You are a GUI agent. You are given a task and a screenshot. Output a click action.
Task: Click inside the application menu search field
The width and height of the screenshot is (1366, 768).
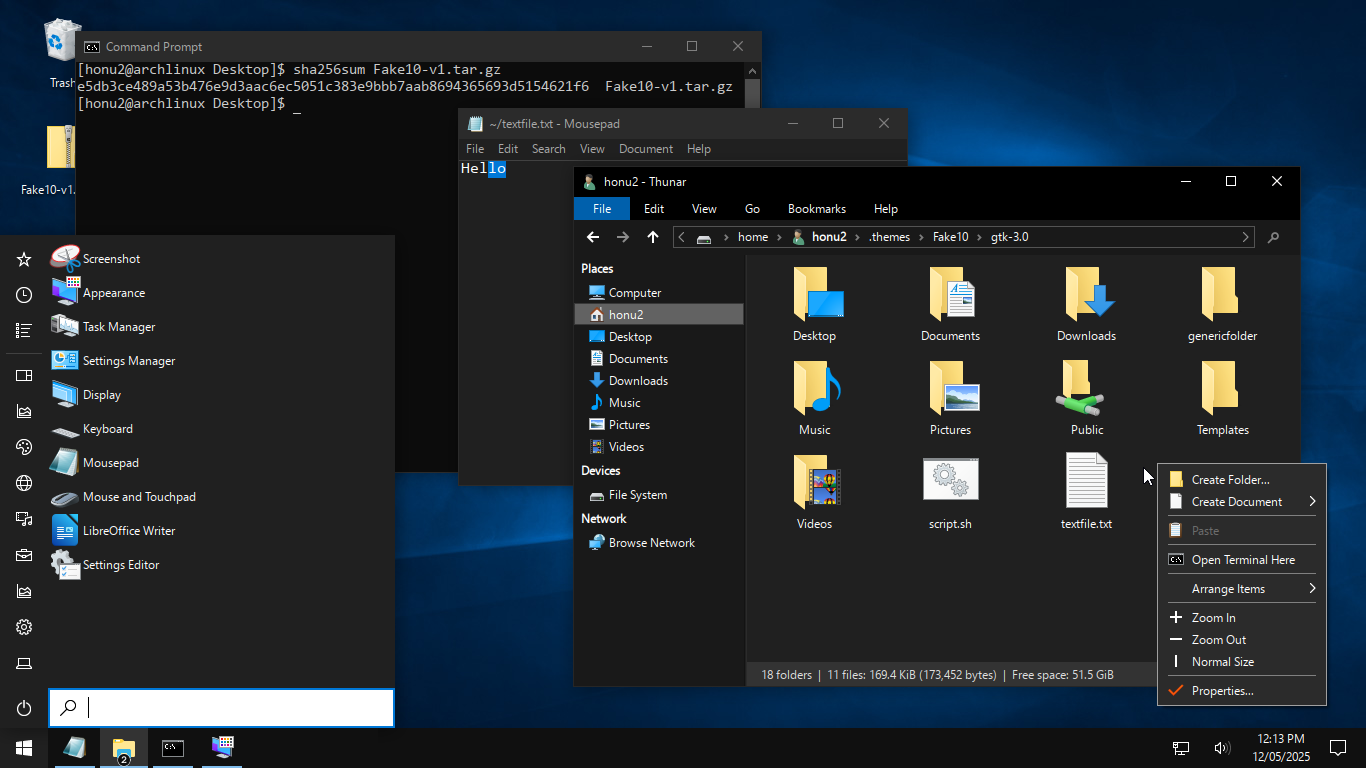tap(222, 707)
